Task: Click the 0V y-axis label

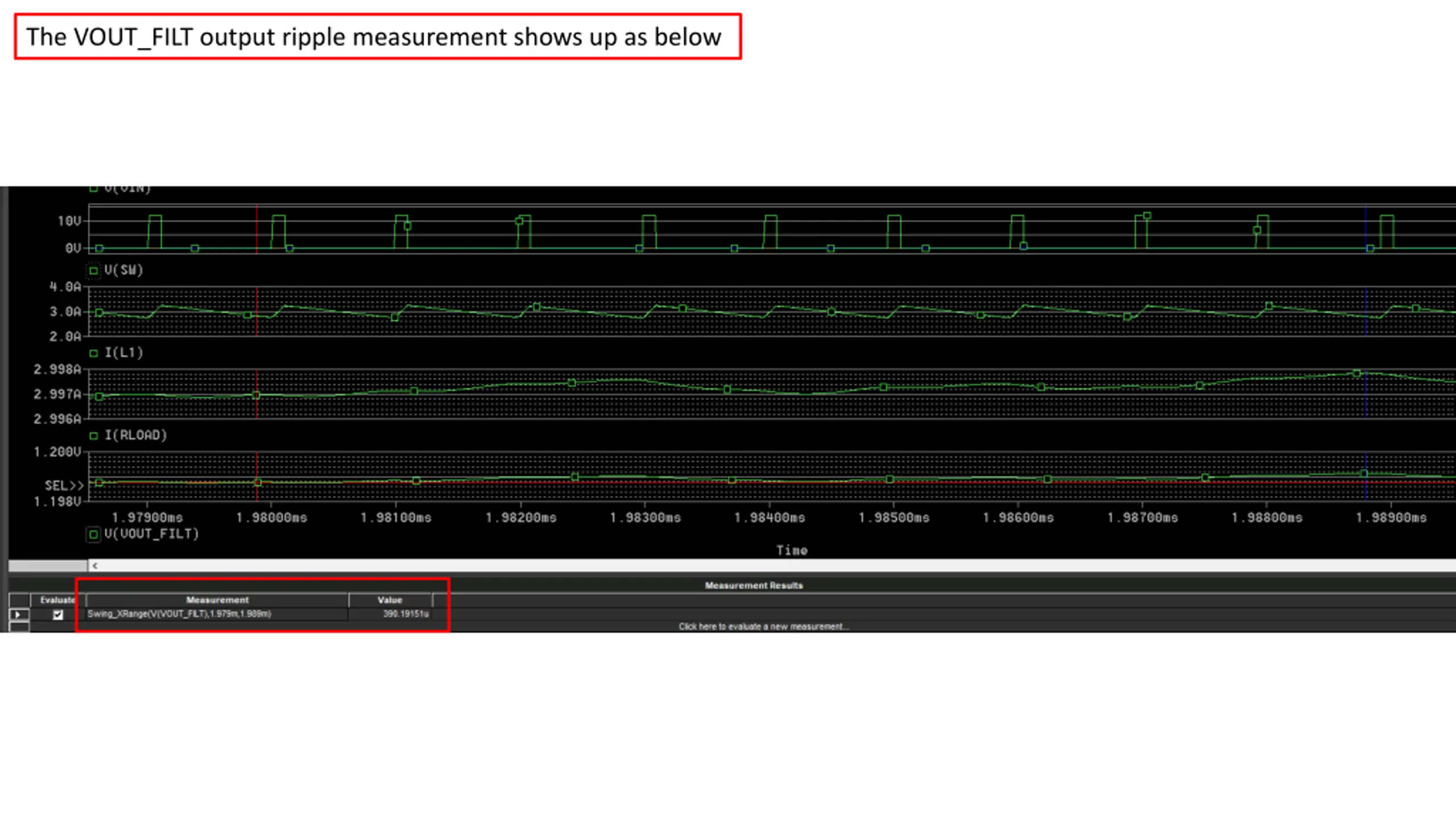Action: 73,248
